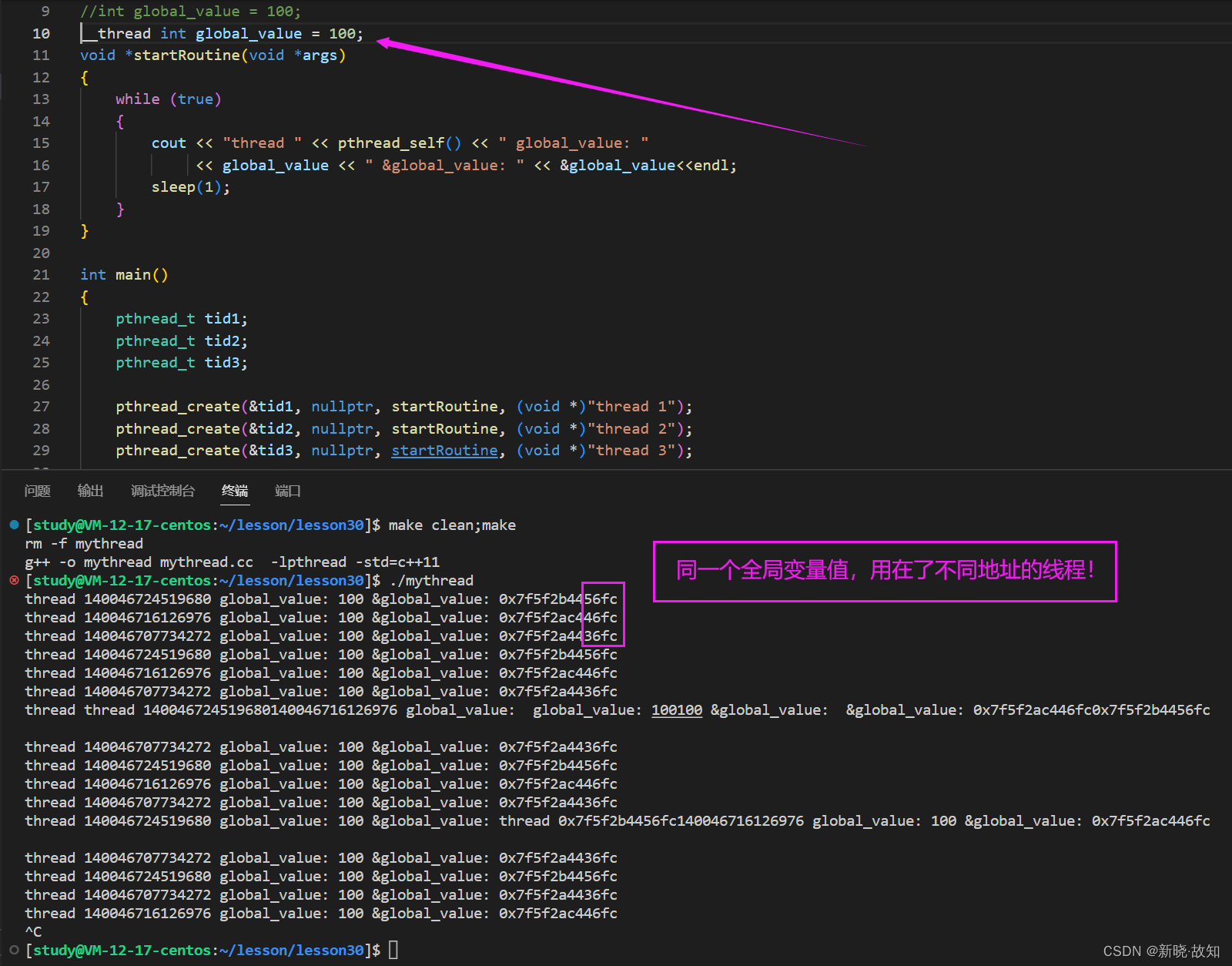The image size is (1232, 966).
Task: Open the 调试控制台 tab
Action: [162, 491]
